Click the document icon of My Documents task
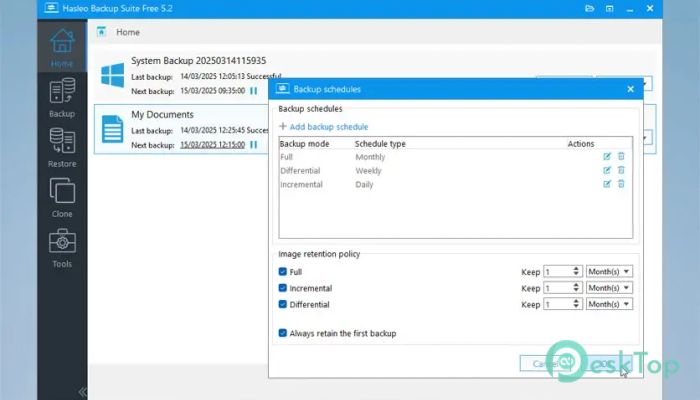Viewport: 700px width, 400px height. click(112, 129)
